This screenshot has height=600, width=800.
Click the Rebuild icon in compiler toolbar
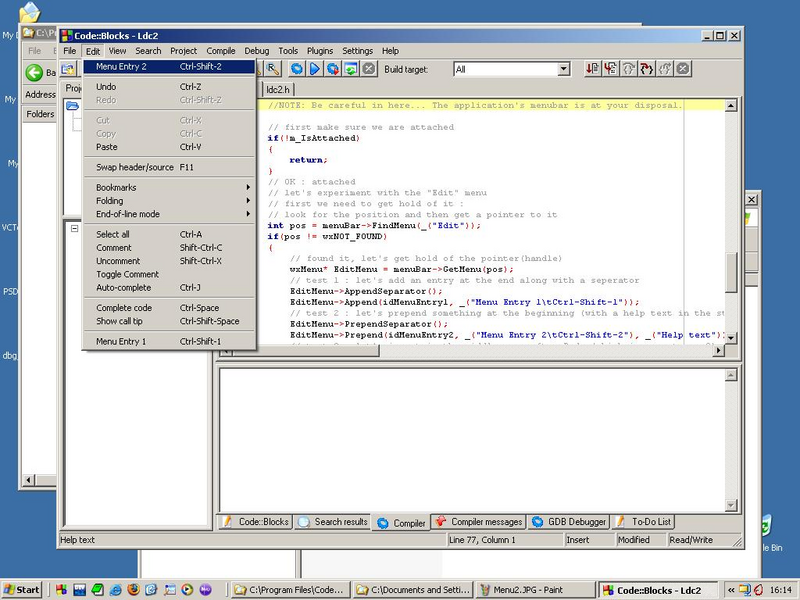click(351, 69)
